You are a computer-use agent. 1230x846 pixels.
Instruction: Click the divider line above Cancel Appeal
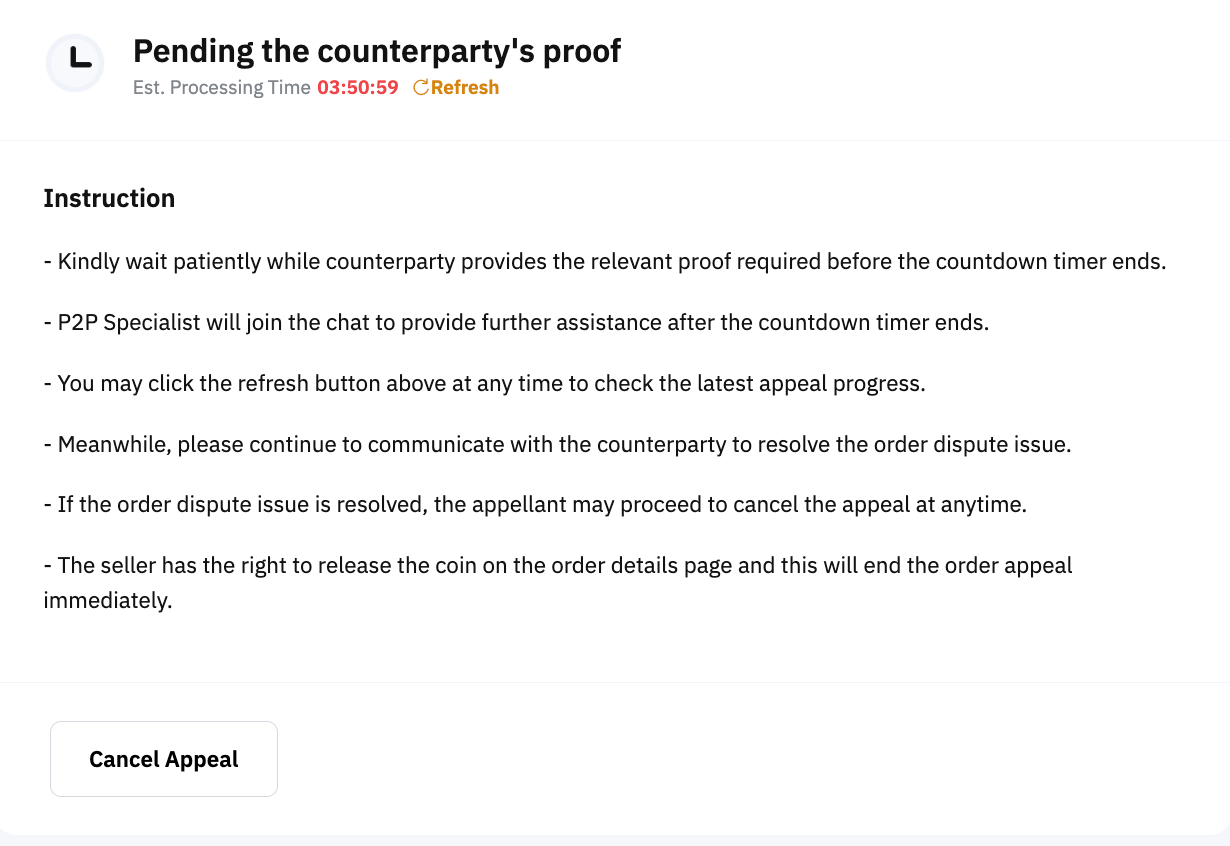(615, 683)
